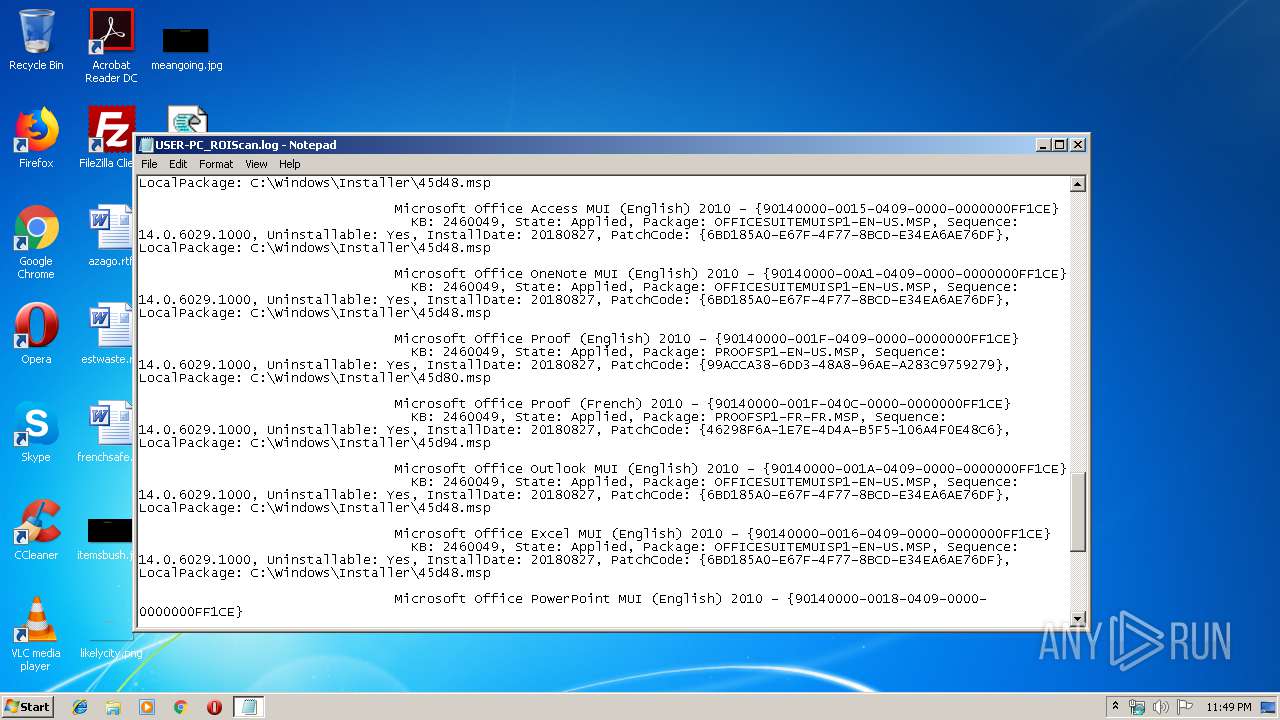Click the Notepad vertical scrollbar thumb

(x=1078, y=511)
